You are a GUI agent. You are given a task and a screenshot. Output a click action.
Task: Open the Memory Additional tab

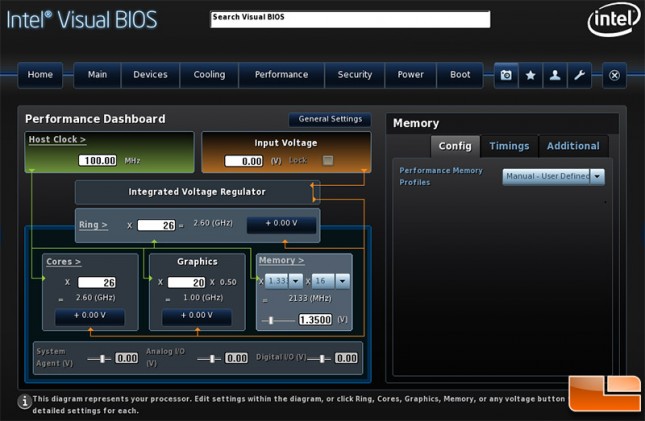click(x=573, y=146)
